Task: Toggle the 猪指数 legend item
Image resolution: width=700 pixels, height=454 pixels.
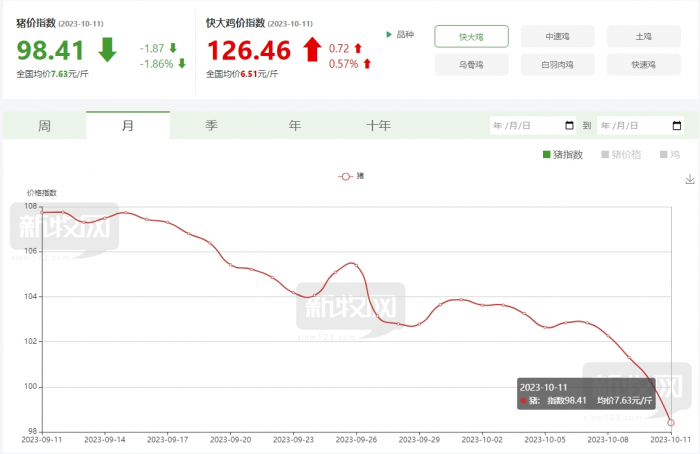Action: click(x=563, y=154)
